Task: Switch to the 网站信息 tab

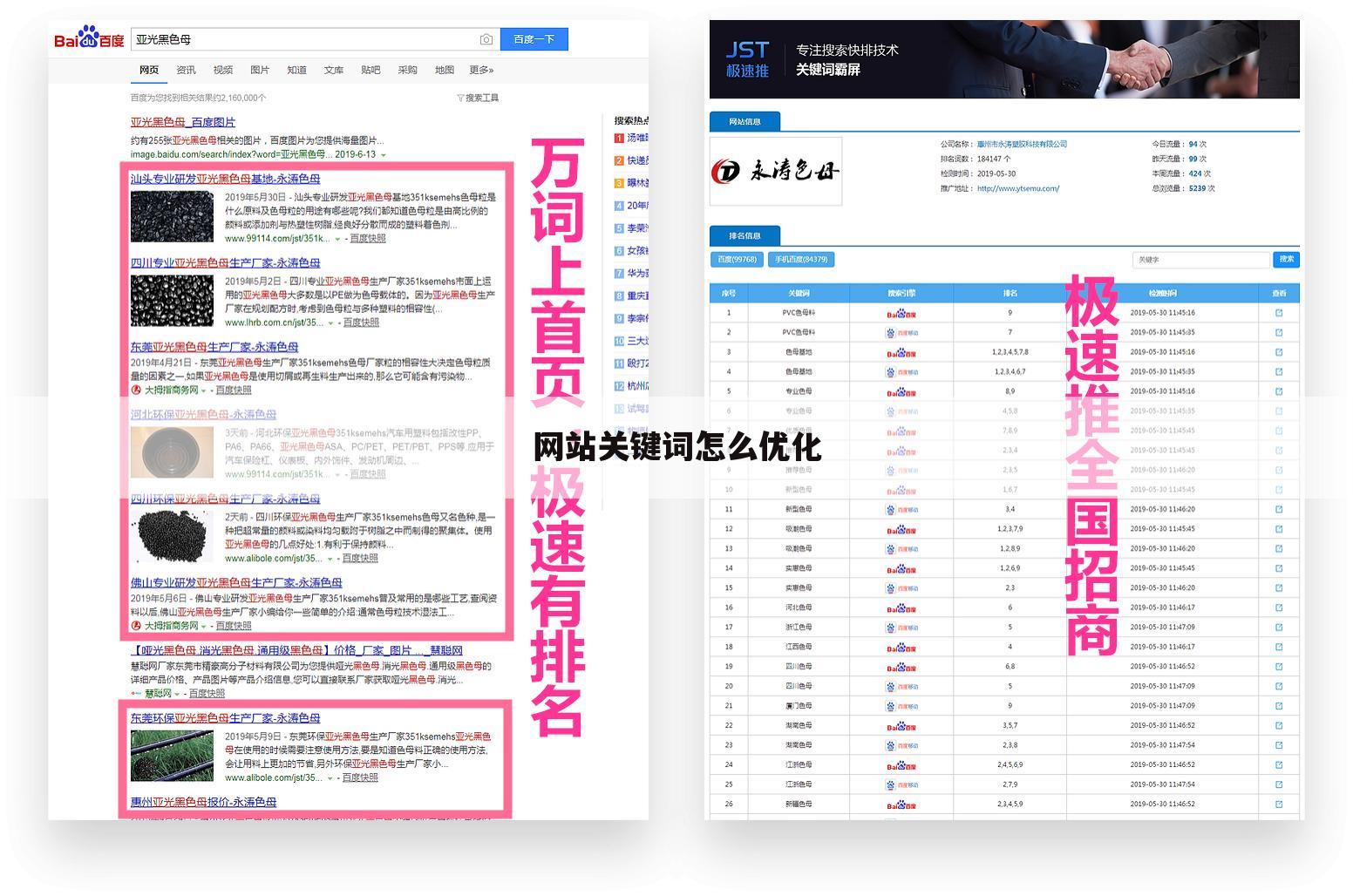Action: click(745, 122)
